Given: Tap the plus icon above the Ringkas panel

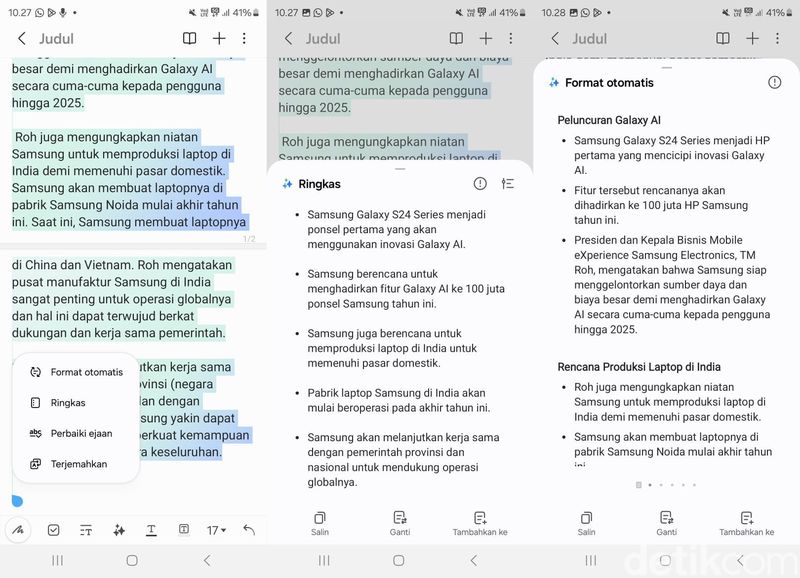Looking at the screenshot, I should (486, 38).
